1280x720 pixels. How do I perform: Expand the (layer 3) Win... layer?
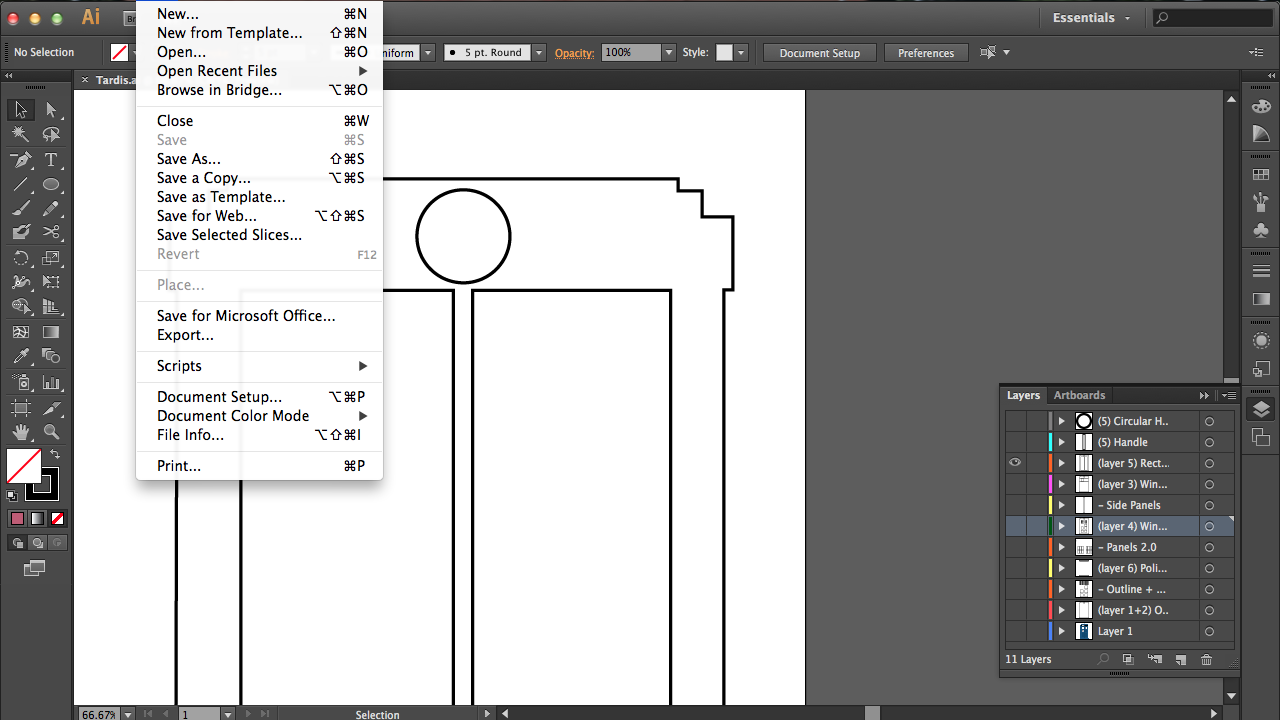pos(1062,484)
